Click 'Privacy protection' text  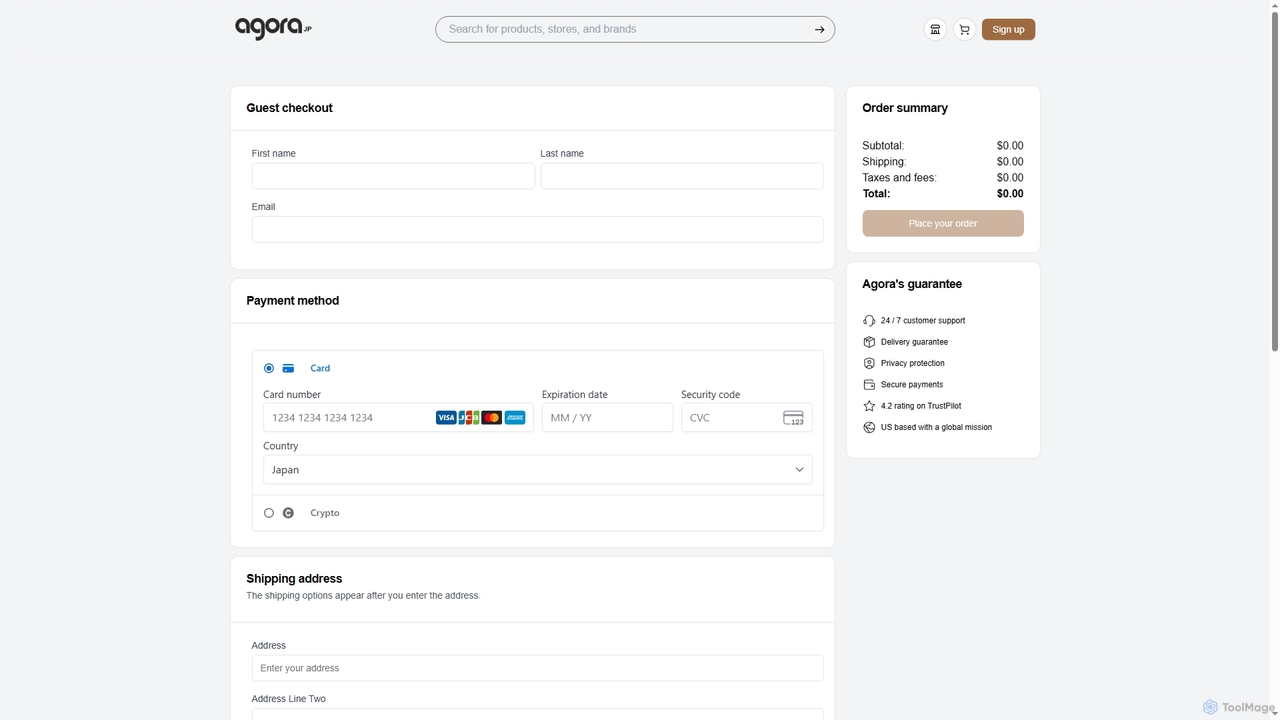click(913, 363)
